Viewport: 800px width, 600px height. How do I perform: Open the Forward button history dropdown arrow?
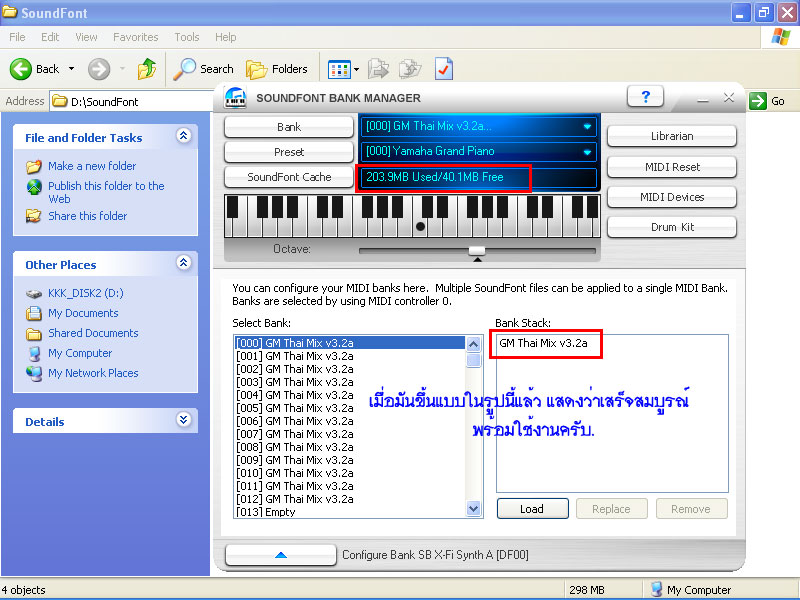click(122, 69)
